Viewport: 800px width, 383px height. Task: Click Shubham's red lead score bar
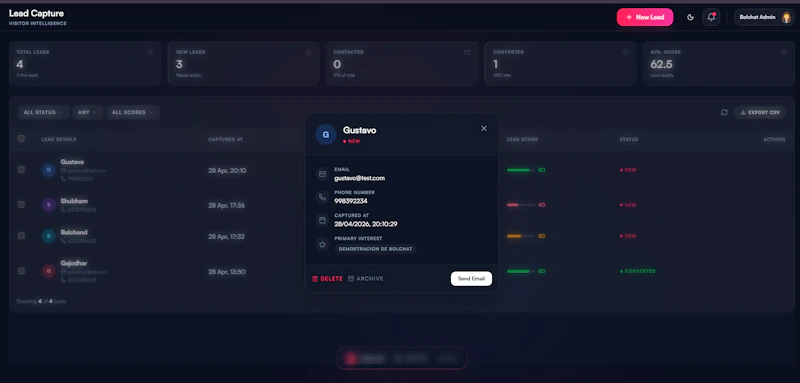(521, 205)
